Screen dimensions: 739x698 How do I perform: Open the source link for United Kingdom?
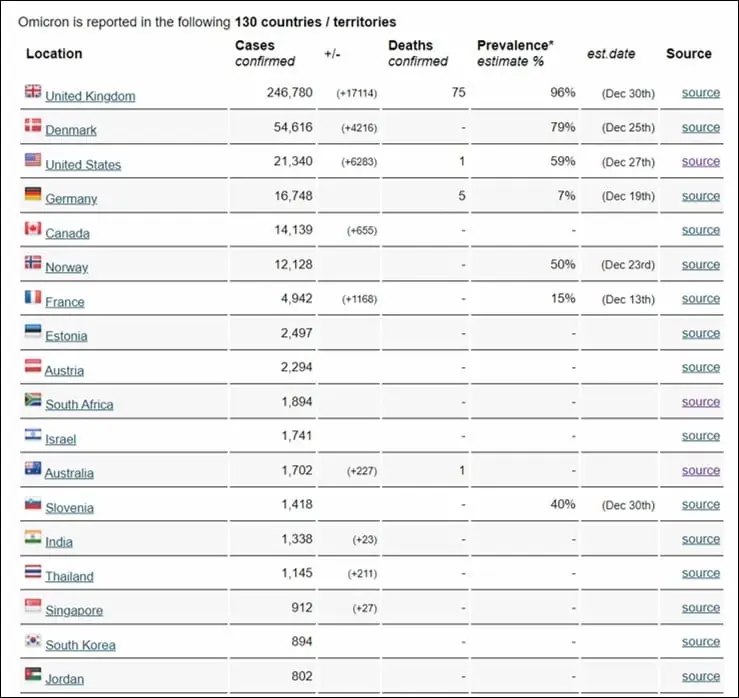(x=701, y=93)
